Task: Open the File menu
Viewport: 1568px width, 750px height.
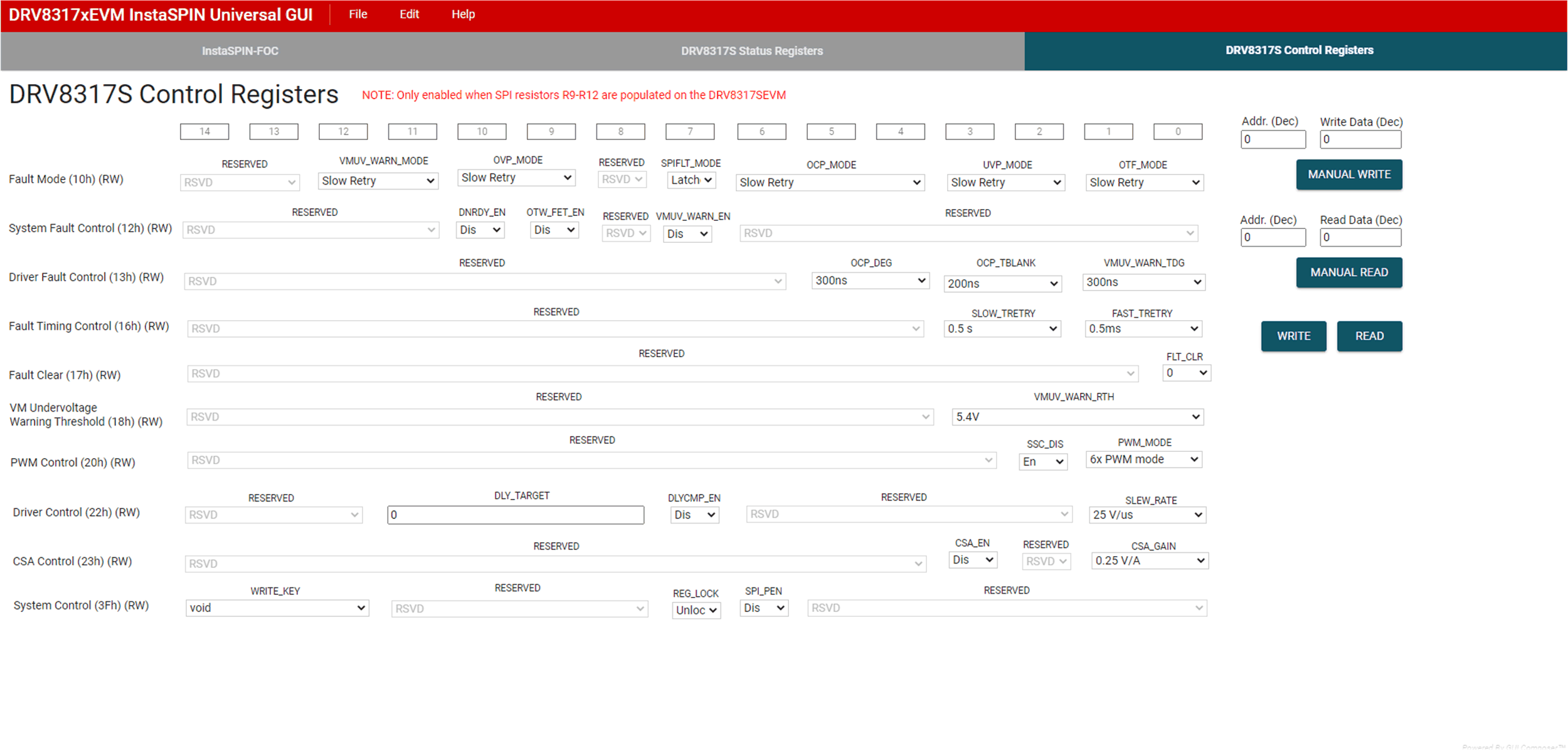Action: pyautogui.click(x=358, y=14)
